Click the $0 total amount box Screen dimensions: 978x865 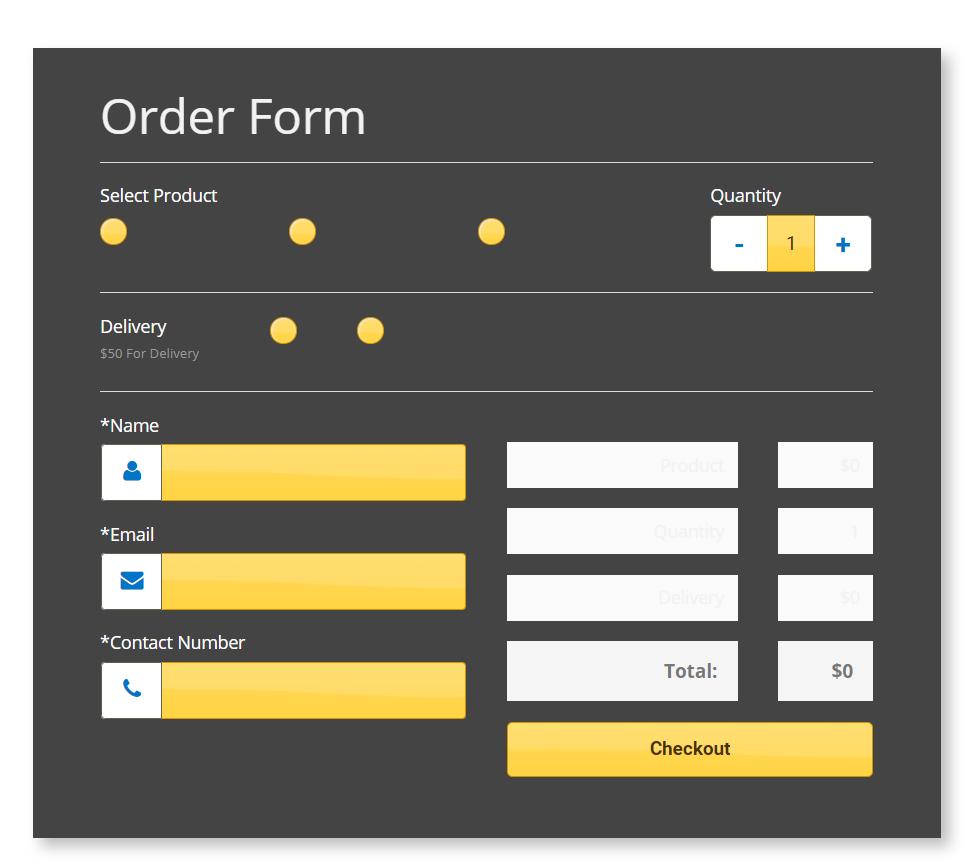click(825, 671)
